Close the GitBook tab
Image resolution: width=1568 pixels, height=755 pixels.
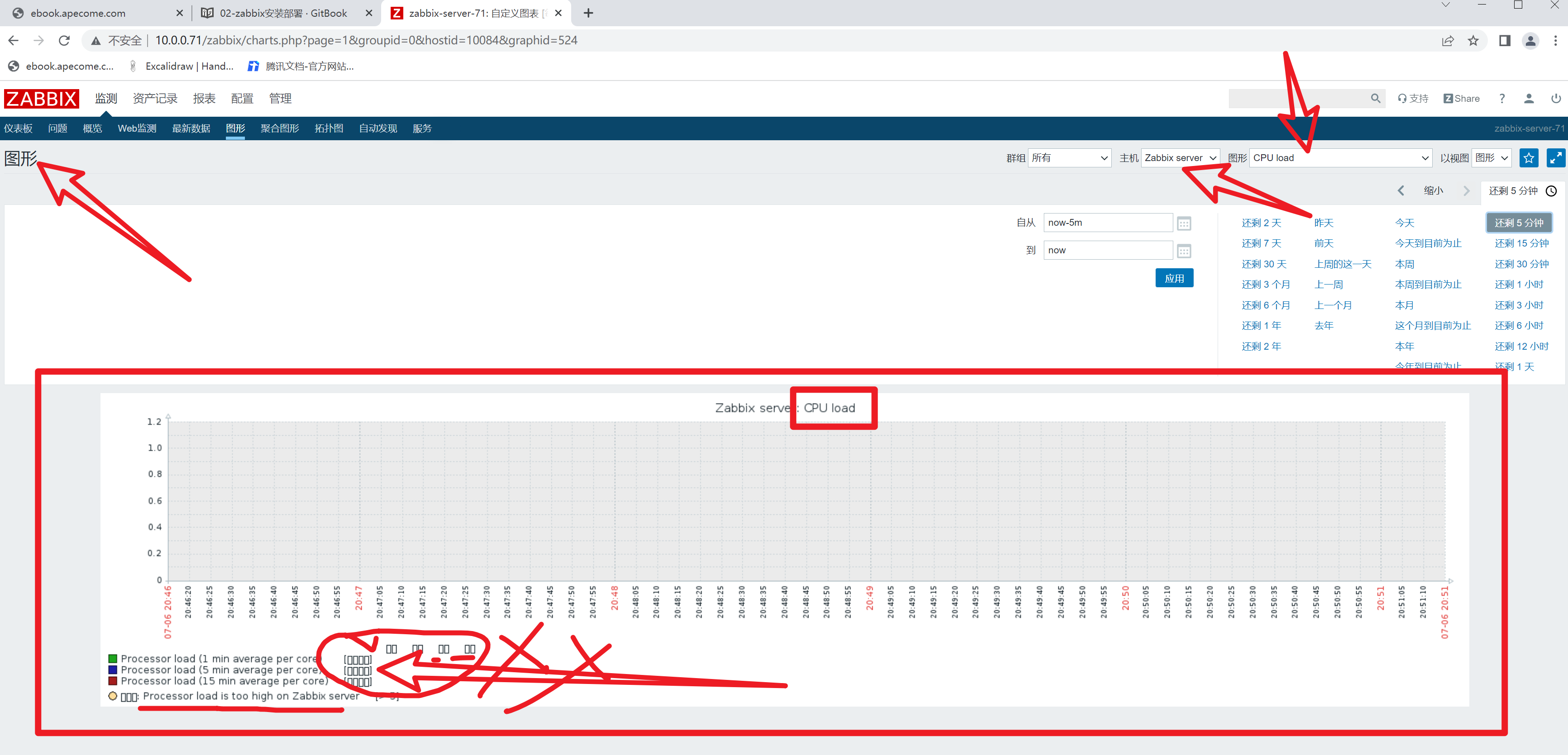tap(369, 14)
